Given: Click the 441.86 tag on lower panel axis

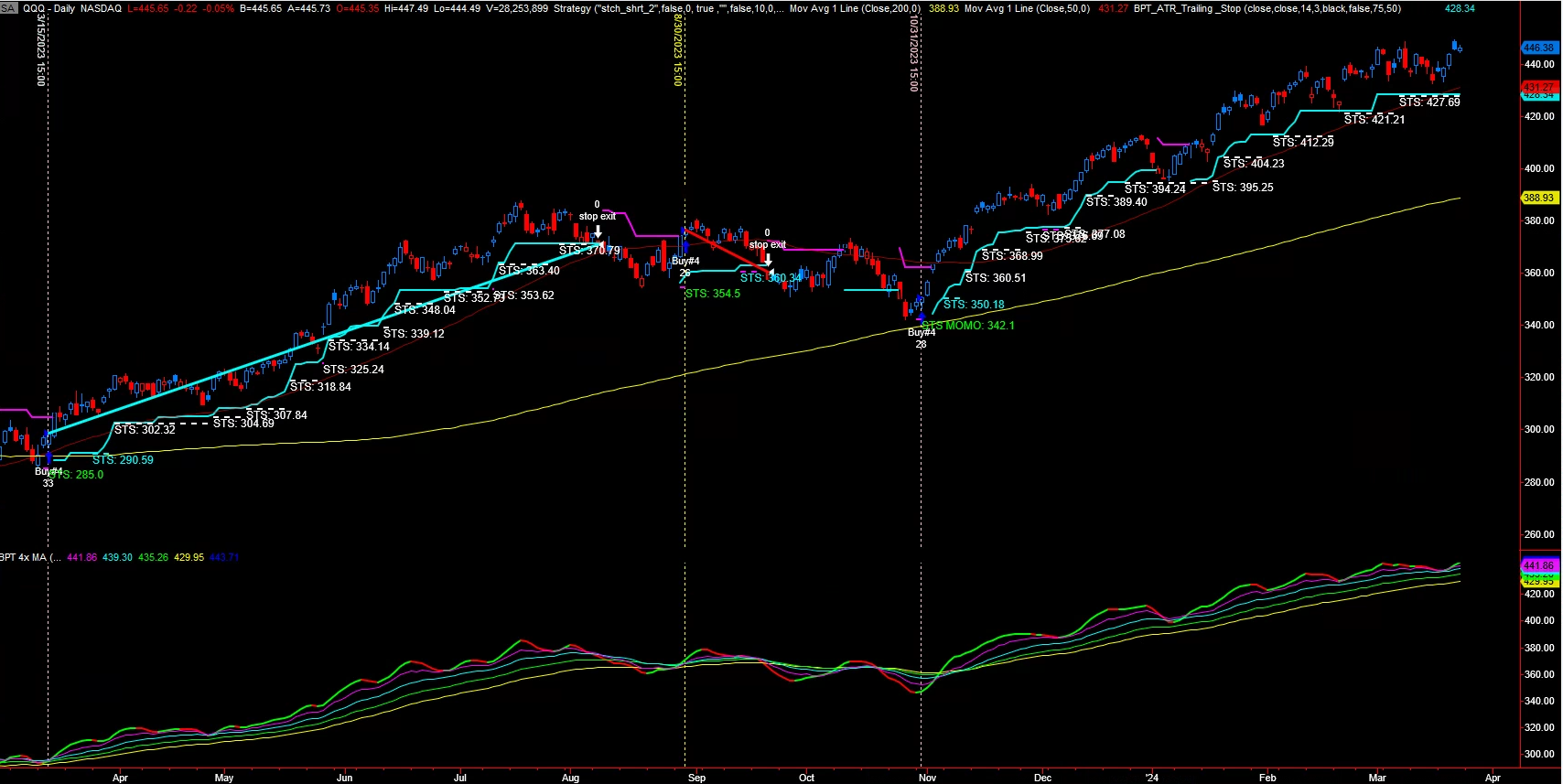Looking at the screenshot, I should click(x=1539, y=565).
